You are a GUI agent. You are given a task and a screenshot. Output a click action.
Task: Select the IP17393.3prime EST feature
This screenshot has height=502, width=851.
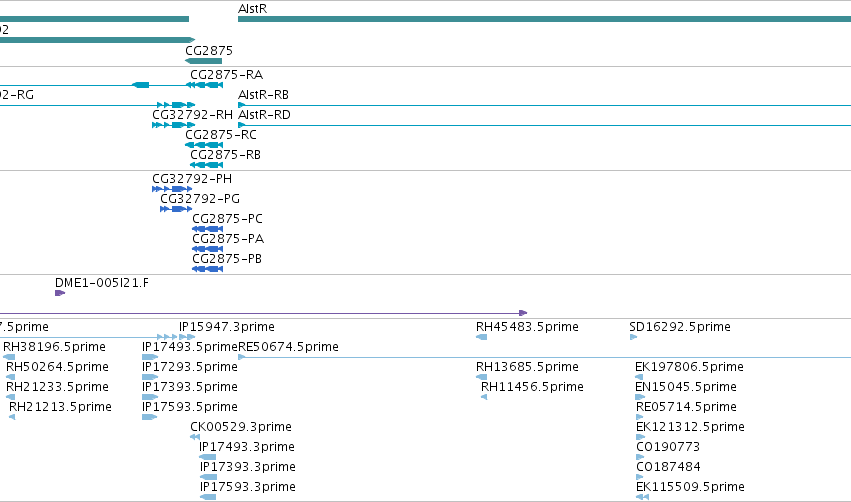click(208, 477)
